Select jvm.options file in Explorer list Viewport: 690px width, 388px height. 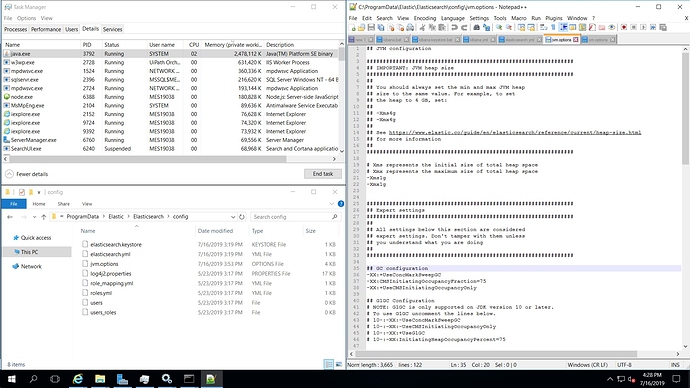[104, 264]
